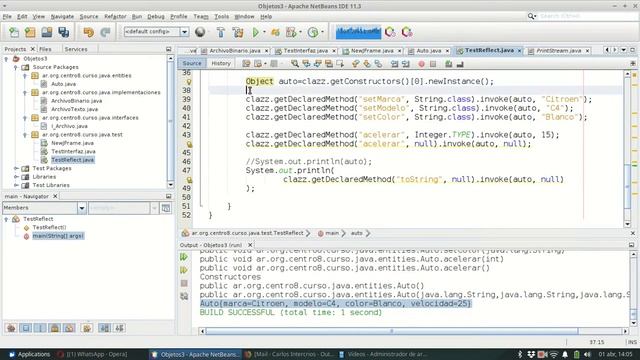640x360 pixels.
Task: Click the Stop square icon in Output panel
Action: click(x=184, y=283)
